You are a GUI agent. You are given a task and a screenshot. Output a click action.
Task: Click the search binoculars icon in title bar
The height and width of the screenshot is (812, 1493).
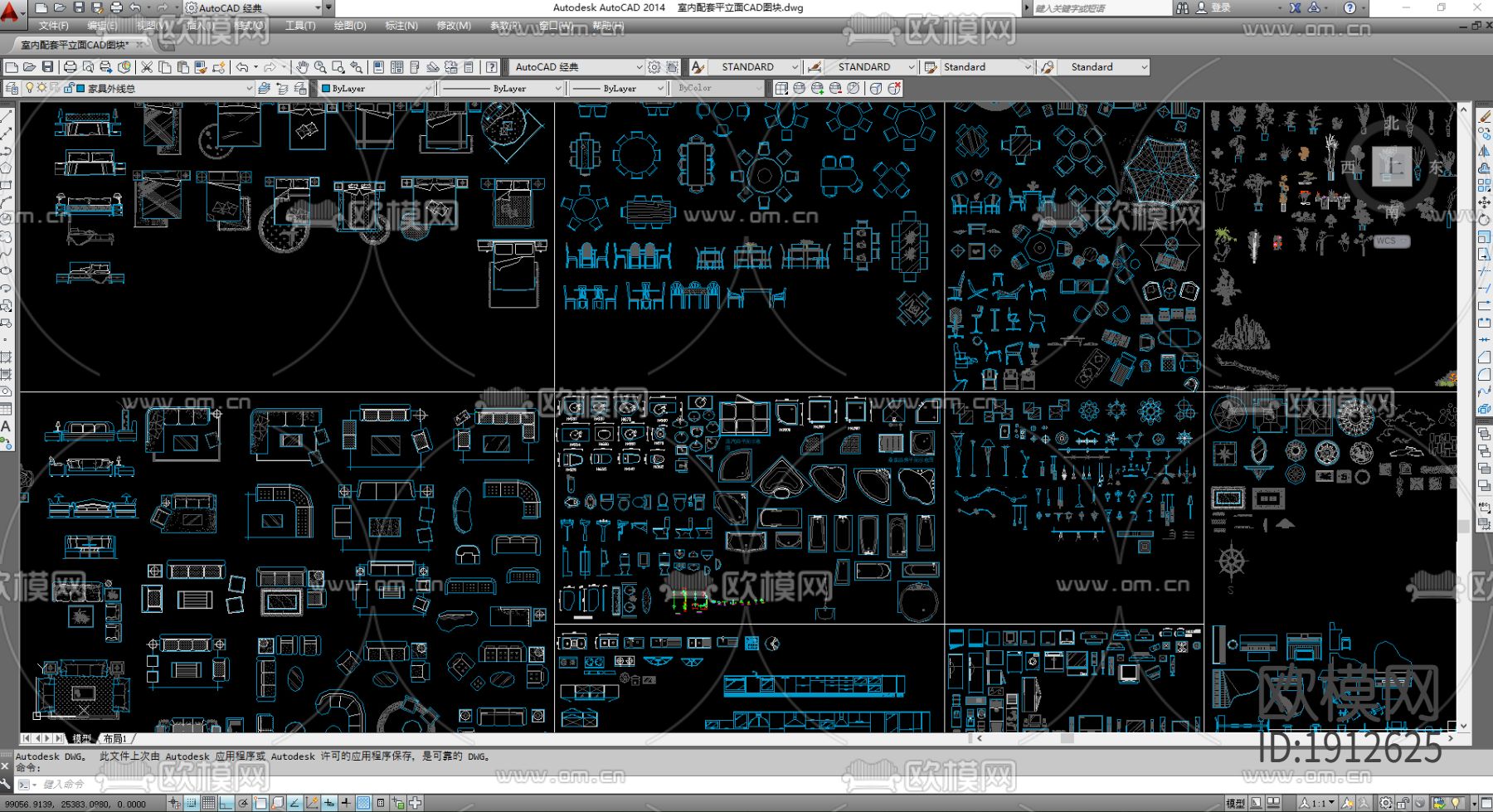(x=1182, y=7)
